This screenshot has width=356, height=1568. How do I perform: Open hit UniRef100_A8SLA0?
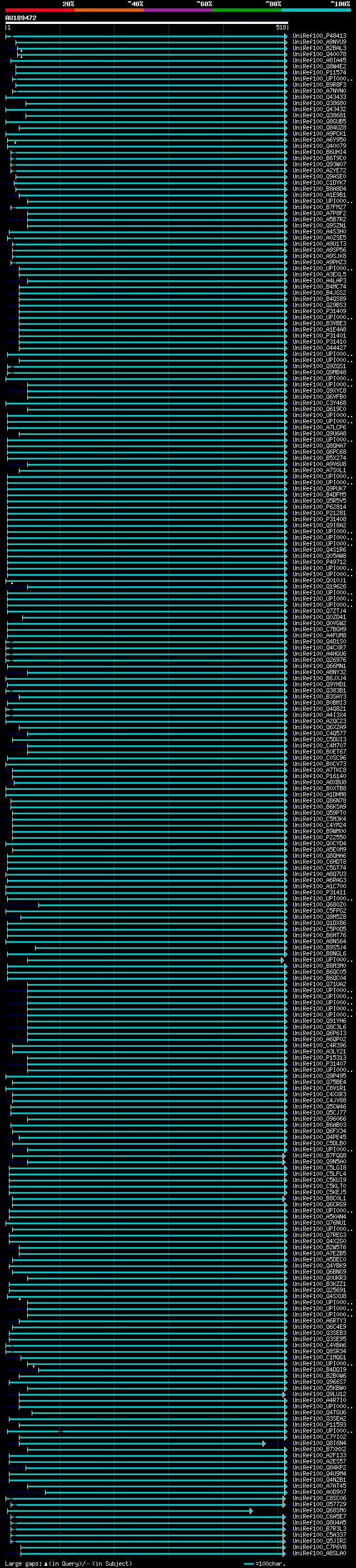point(319,1554)
